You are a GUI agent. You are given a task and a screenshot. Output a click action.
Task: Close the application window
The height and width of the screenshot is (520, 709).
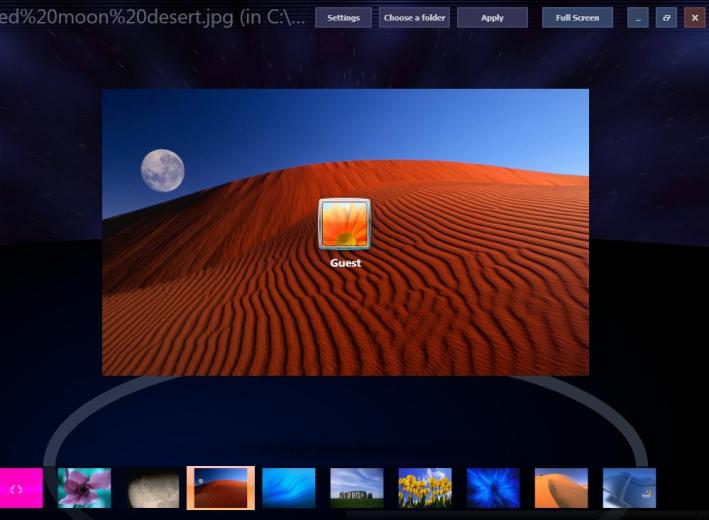coord(695,18)
